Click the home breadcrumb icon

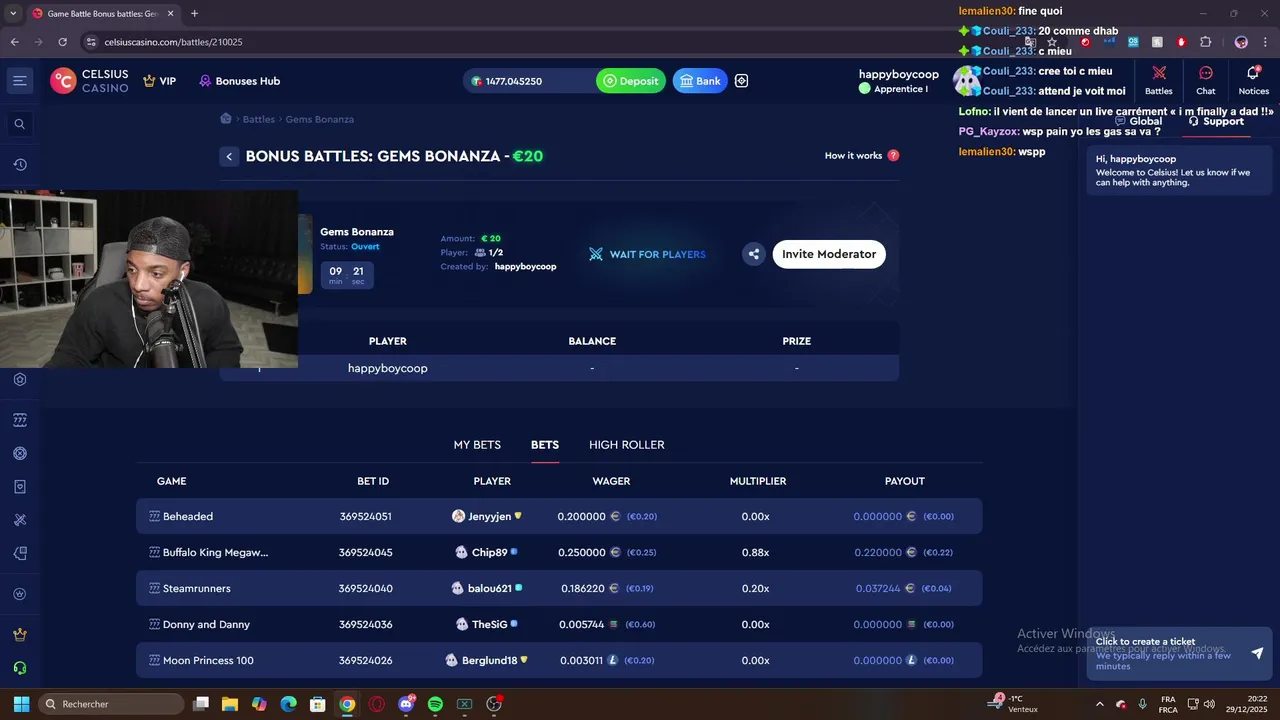point(226,119)
